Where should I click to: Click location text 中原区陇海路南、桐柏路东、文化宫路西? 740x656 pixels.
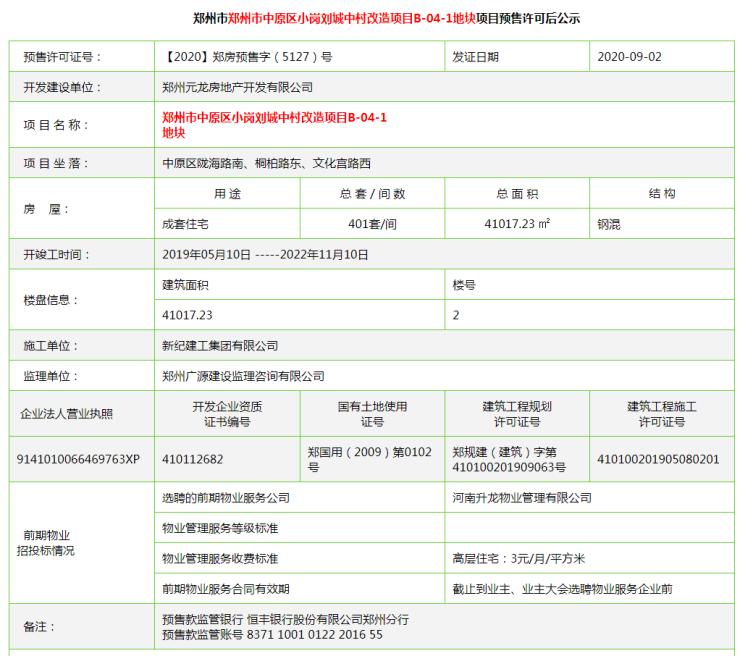coord(266,163)
